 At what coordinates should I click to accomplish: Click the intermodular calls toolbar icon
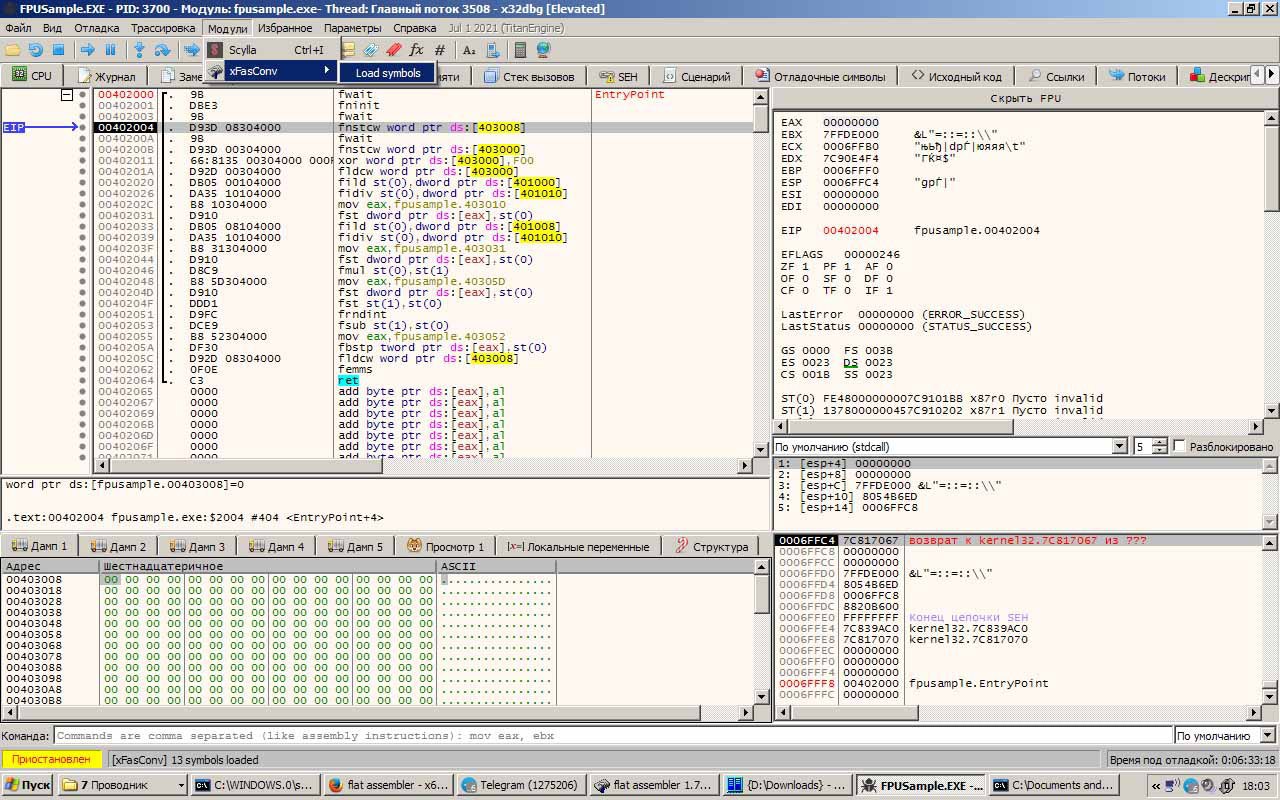tap(491, 49)
